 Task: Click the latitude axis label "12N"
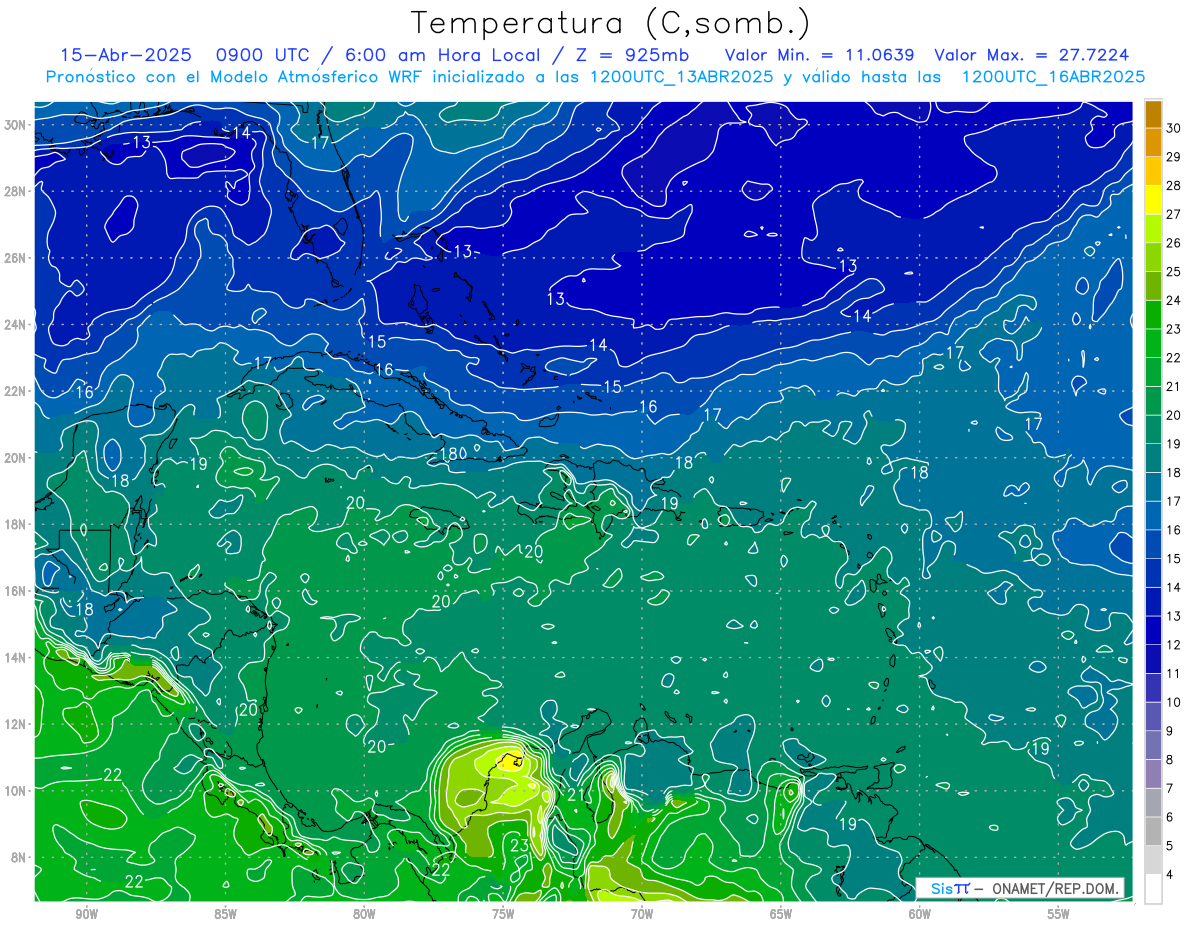(15, 724)
